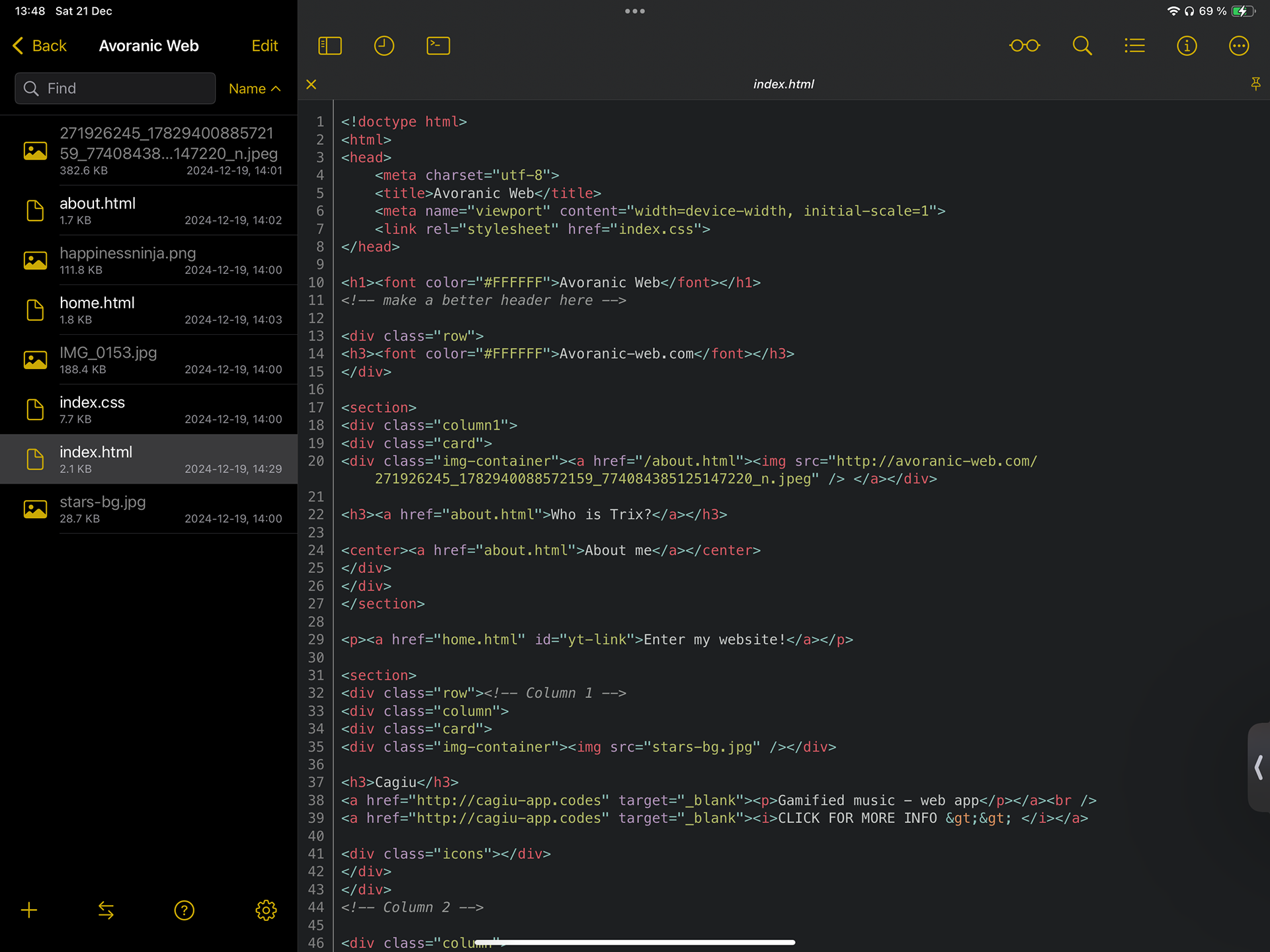Open the more options ellipsis circle
The width and height of the screenshot is (1270, 952).
point(1238,46)
